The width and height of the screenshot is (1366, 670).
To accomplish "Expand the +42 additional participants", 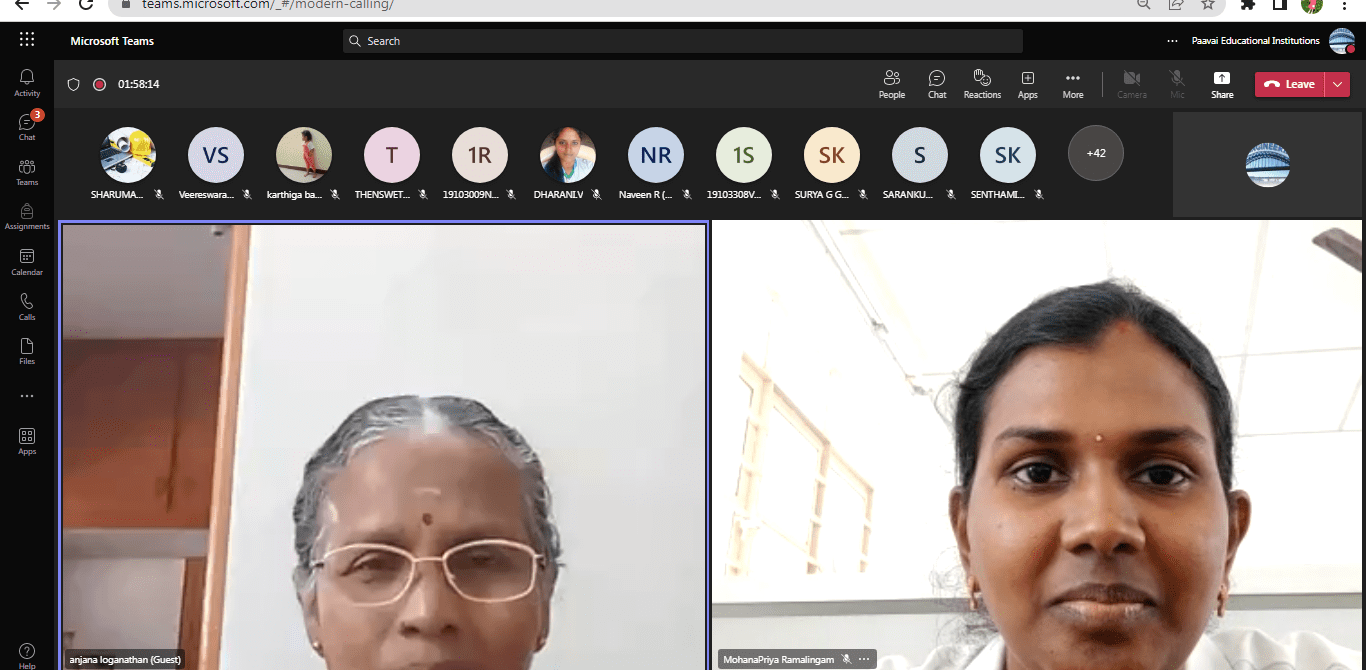I will click(x=1096, y=153).
